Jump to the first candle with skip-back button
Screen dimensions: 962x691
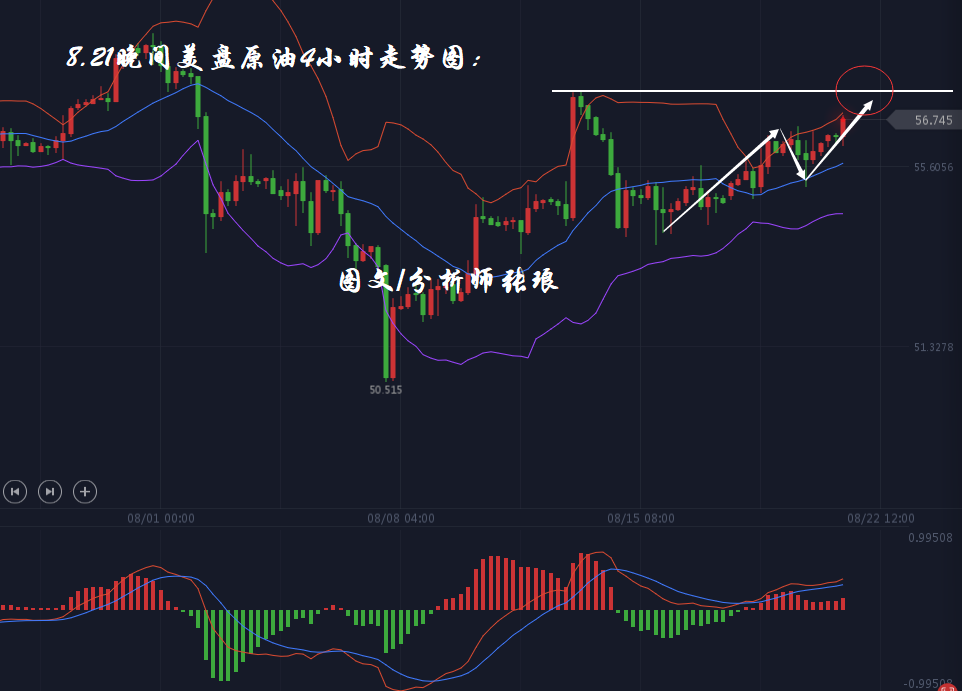[14, 491]
